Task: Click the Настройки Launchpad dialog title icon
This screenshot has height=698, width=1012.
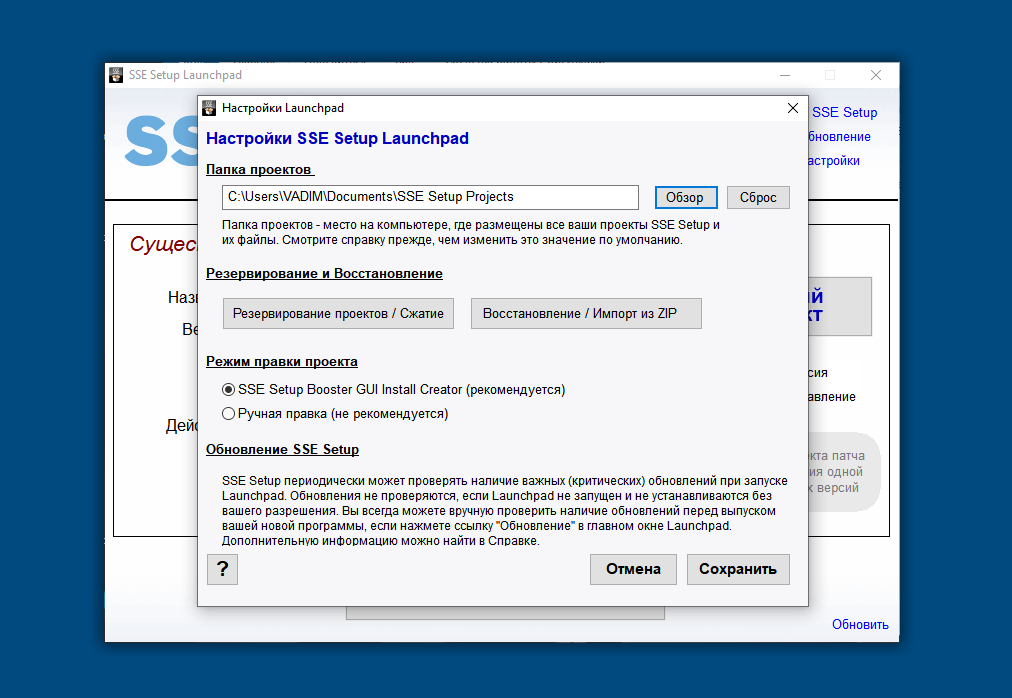Action: click(208, 108)
